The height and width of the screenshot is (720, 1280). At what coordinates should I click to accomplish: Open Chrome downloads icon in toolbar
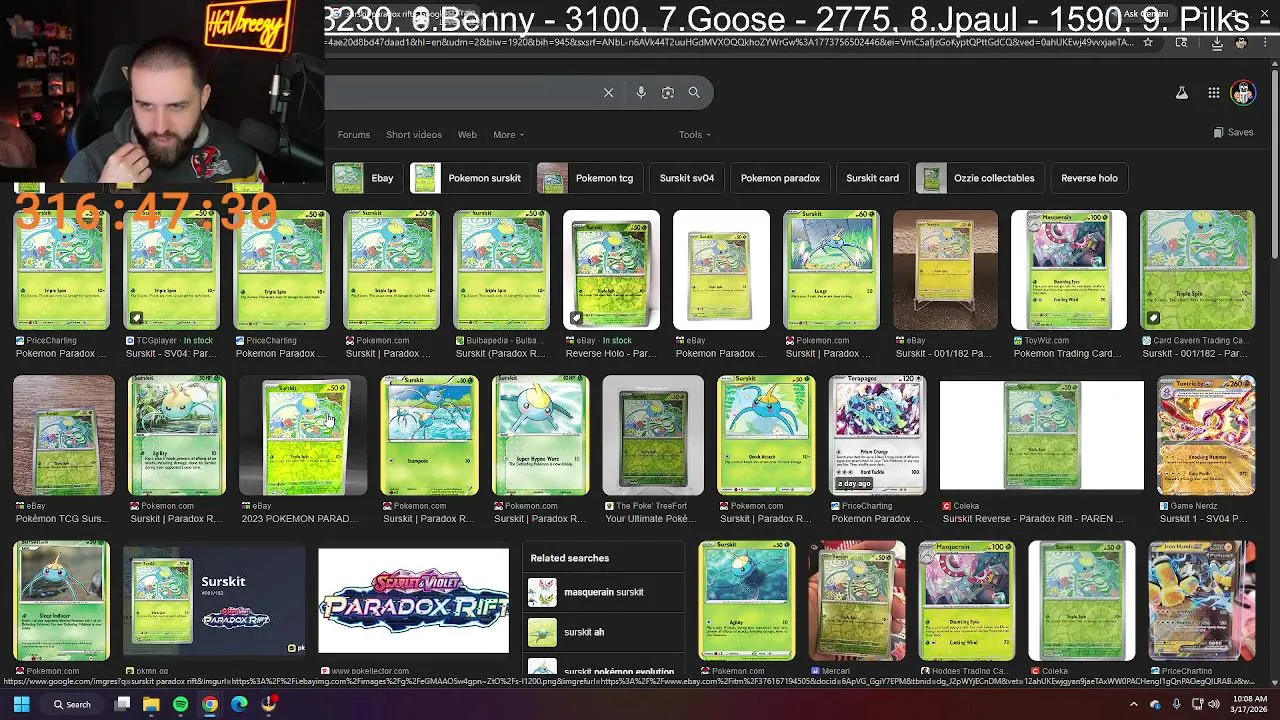coord(1217,42)
